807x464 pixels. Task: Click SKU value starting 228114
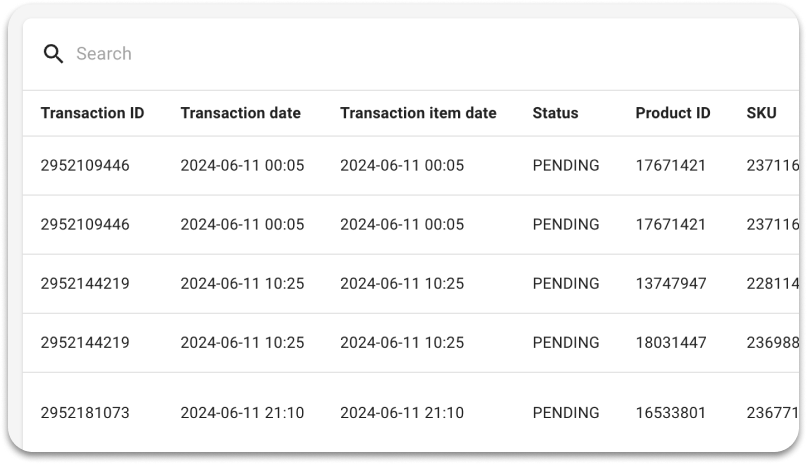pos(773,284)
